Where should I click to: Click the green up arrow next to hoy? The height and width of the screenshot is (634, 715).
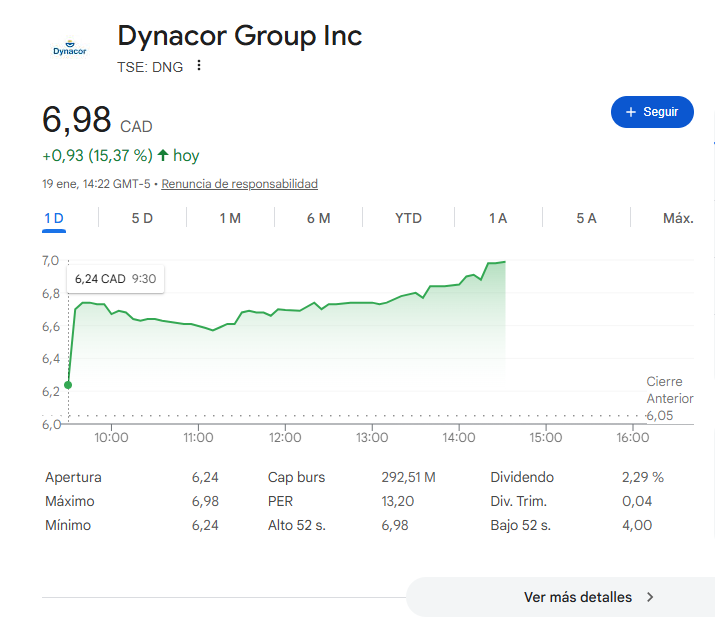point(163,155)
